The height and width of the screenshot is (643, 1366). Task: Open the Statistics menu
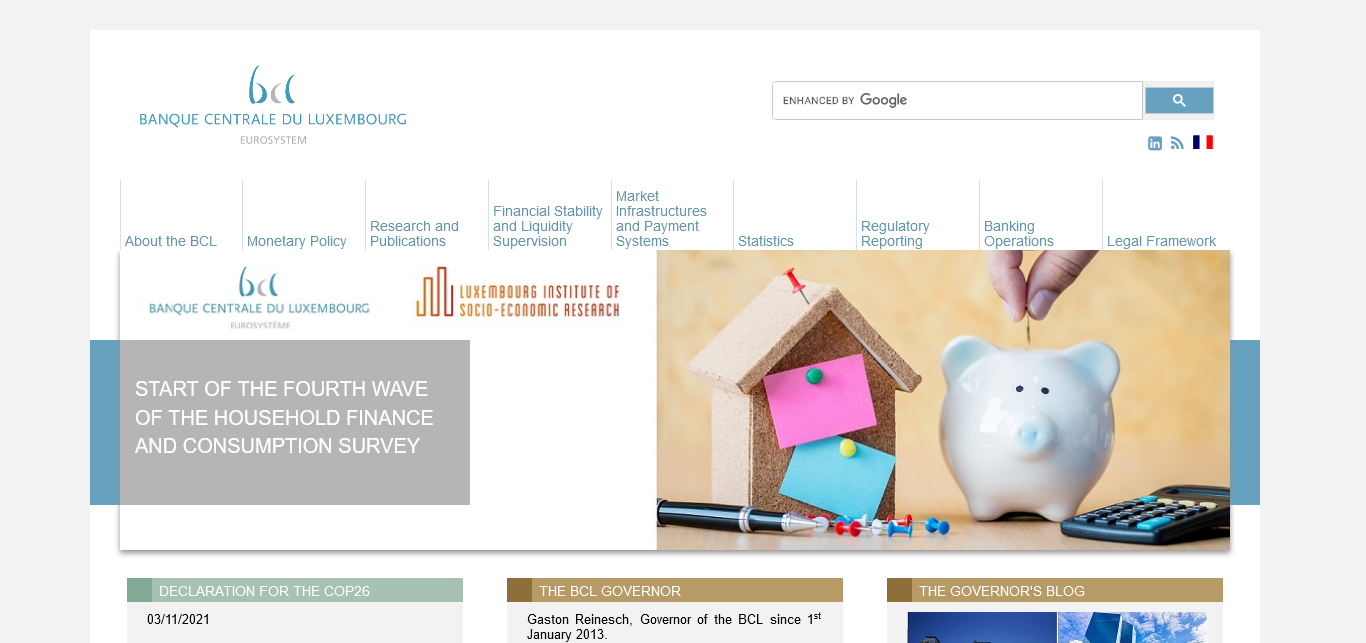(766, 241)
